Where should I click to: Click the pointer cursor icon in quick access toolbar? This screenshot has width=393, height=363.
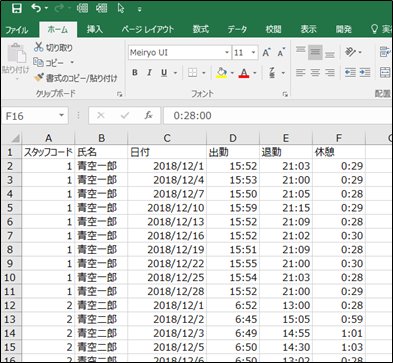[x=121, y=8]
